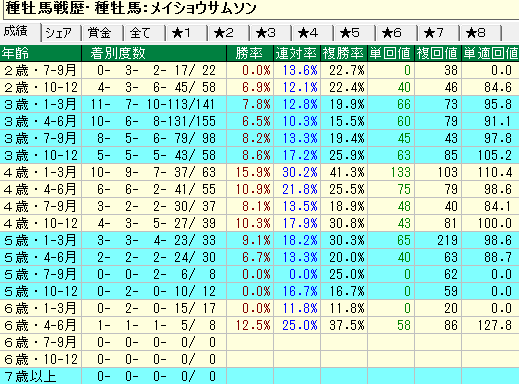This screenshot has width=519, height=384.
Task: Open the 賞金 tab
Action: [103, 33]
